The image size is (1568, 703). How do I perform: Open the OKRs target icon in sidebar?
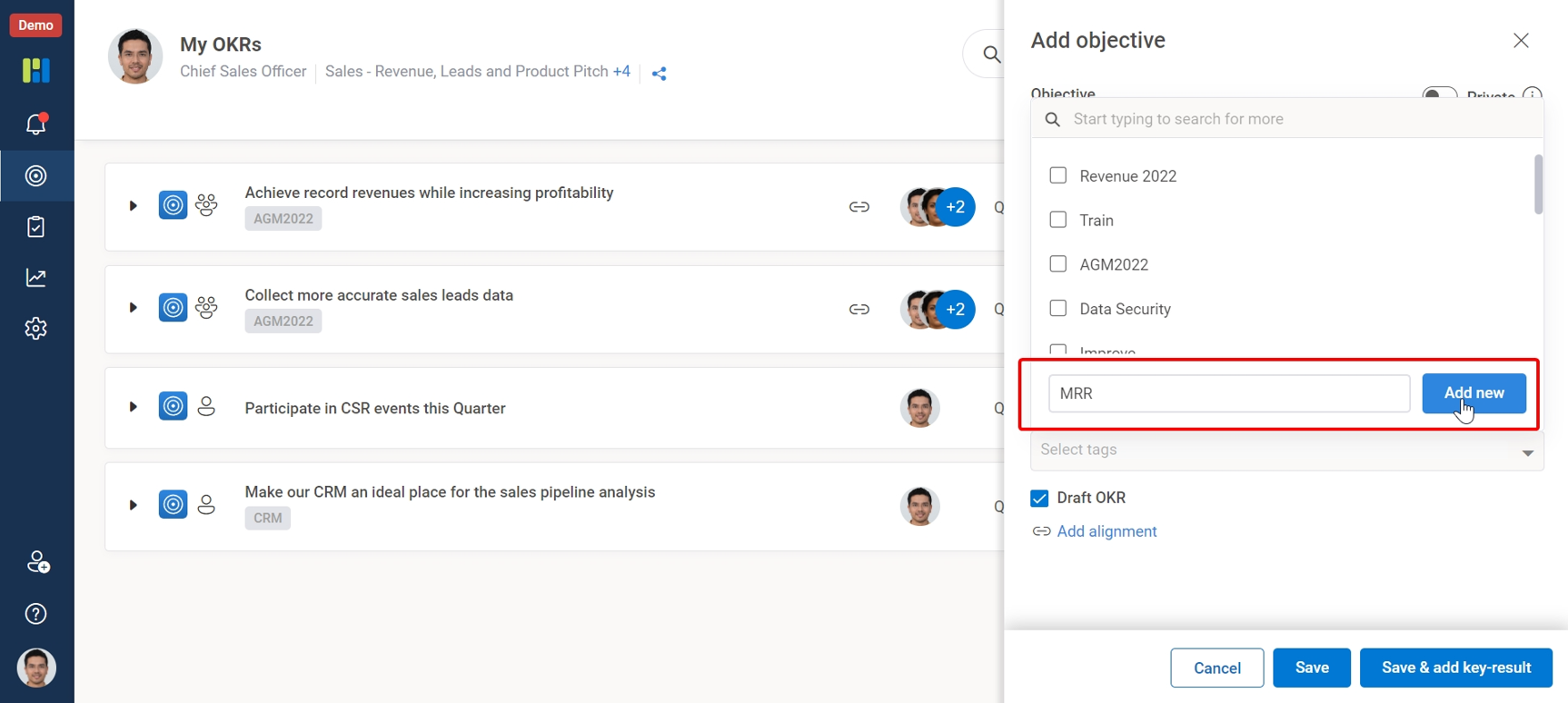coord(36,175)
